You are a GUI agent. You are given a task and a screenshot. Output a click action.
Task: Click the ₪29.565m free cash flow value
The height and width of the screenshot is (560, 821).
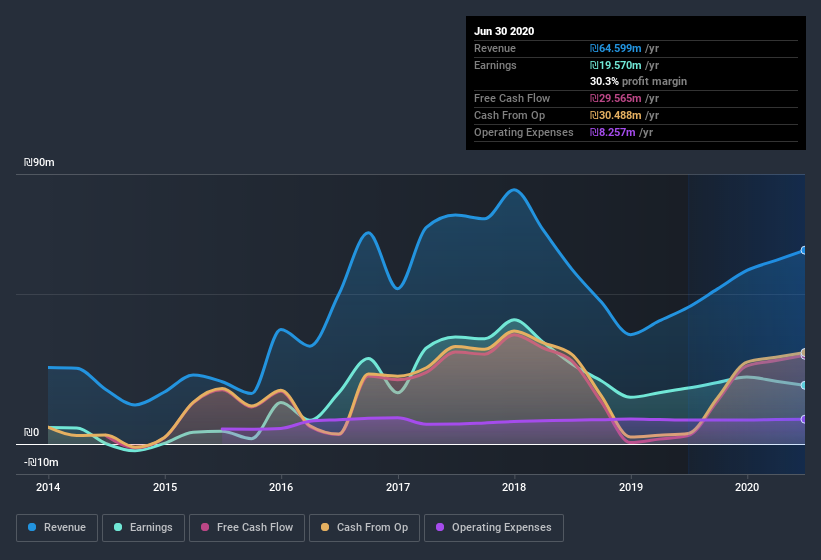[616, 98]
